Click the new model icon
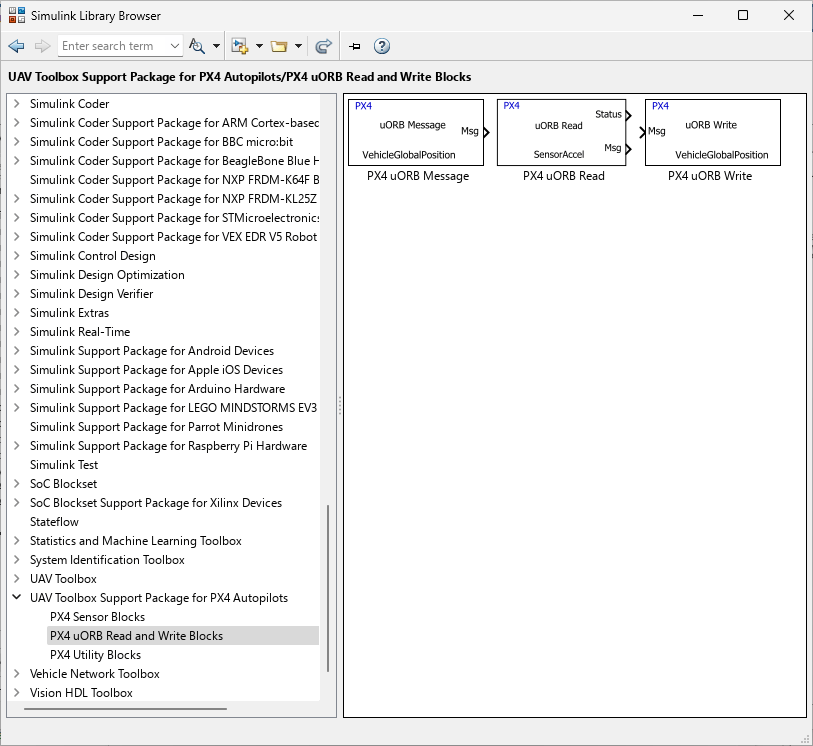 240,46
